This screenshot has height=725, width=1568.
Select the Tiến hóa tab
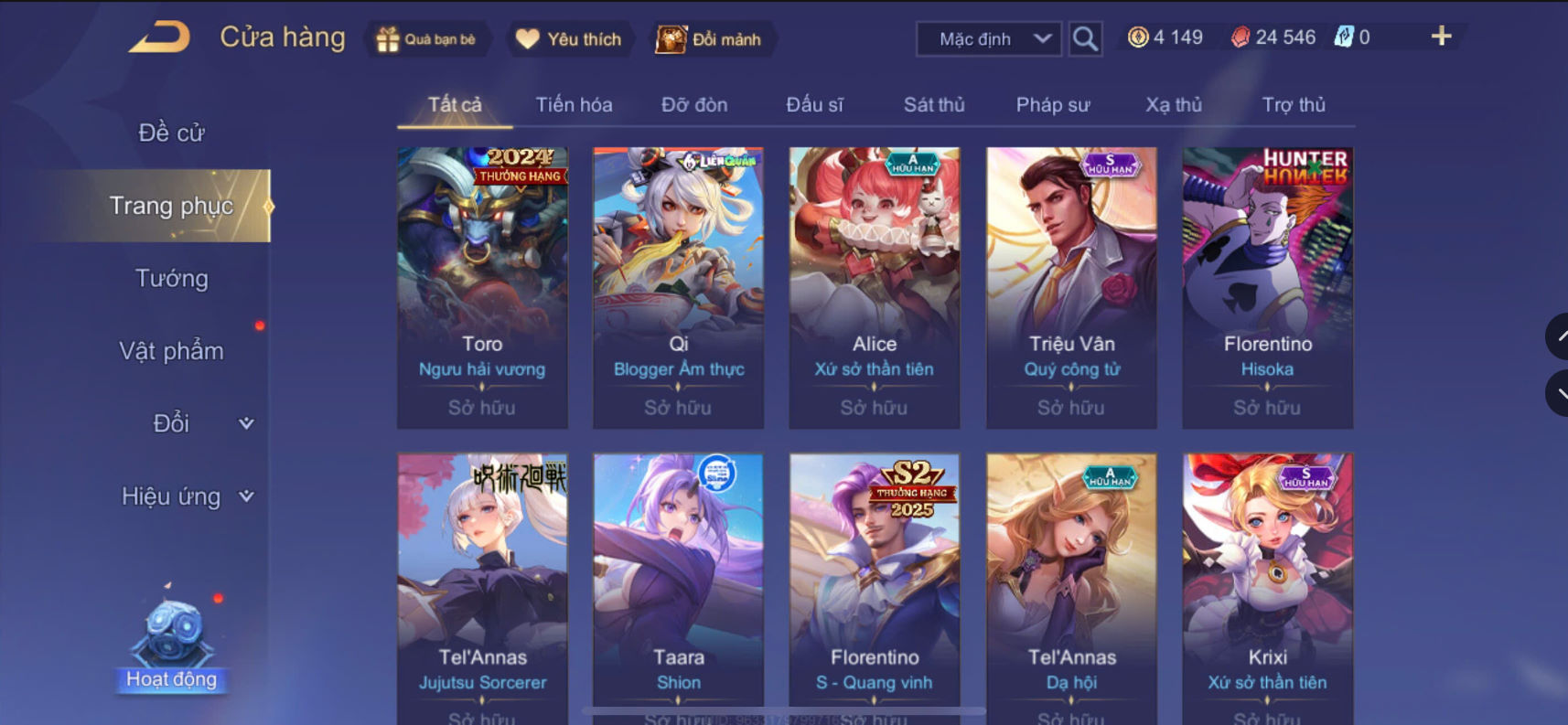point(574,104)
